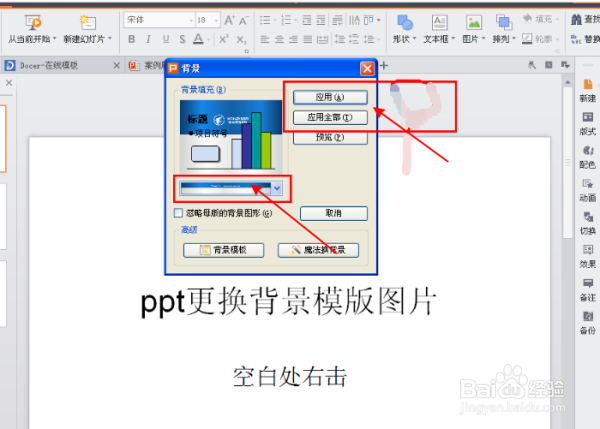Open 效果 effects in right sidebar
The image size is (600, 429).
(x=588, y=256)
